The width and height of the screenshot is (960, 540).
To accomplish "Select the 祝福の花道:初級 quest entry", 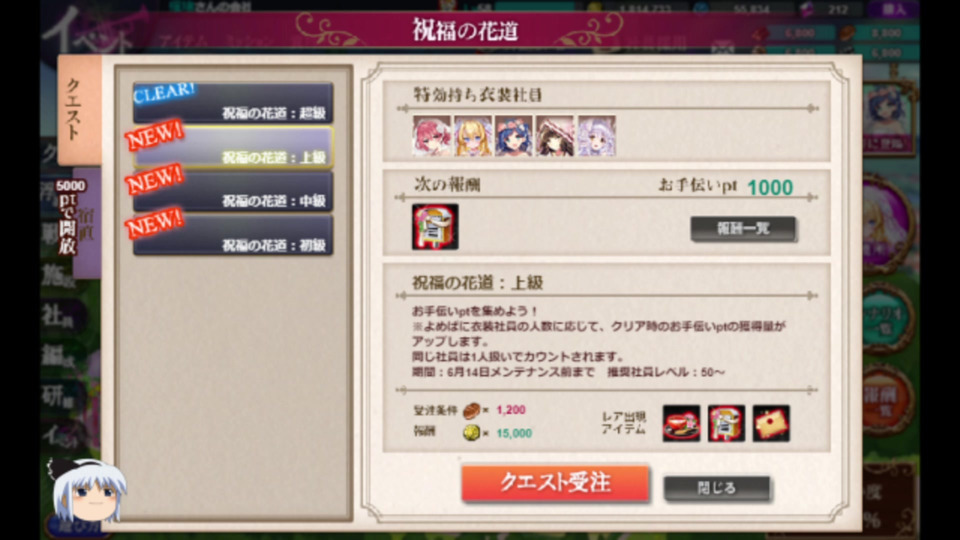I will point(233,236).
